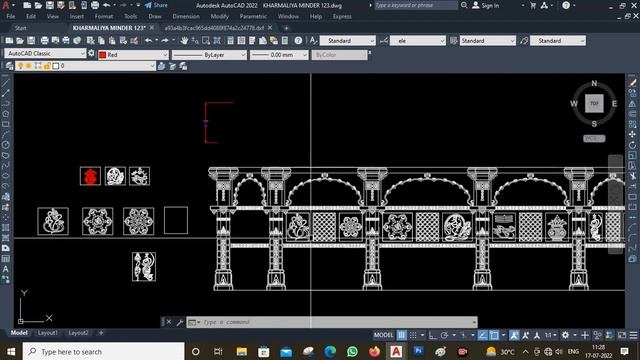
Task: Open WhatsApp from the Windows taskbar
Action: click(x=352, y=351)
